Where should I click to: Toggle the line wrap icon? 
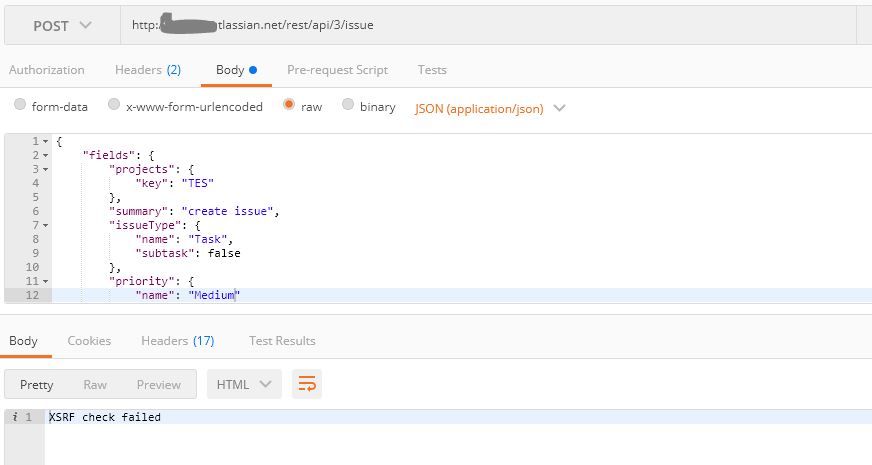[x=307, y=384]
